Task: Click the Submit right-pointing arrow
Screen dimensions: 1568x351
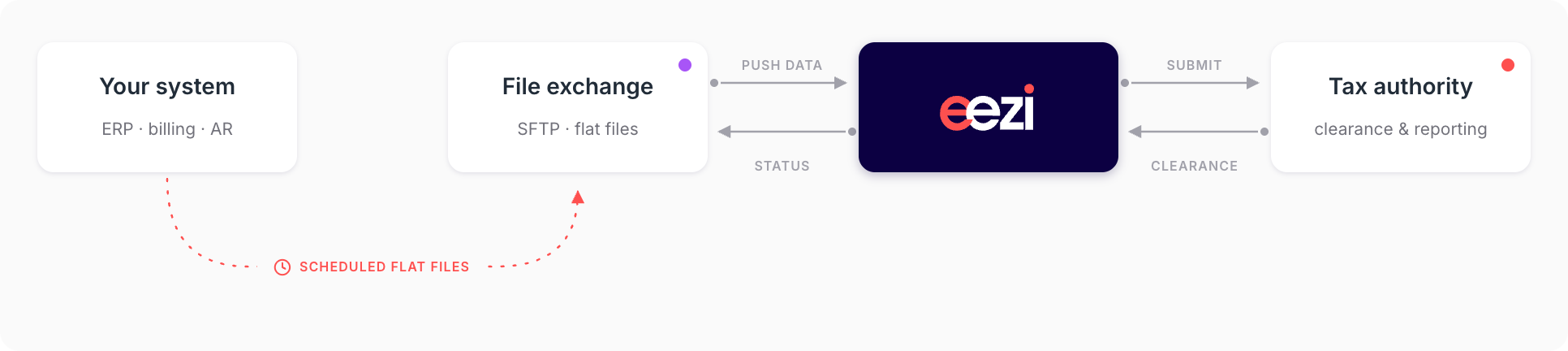Action: 1191,83
